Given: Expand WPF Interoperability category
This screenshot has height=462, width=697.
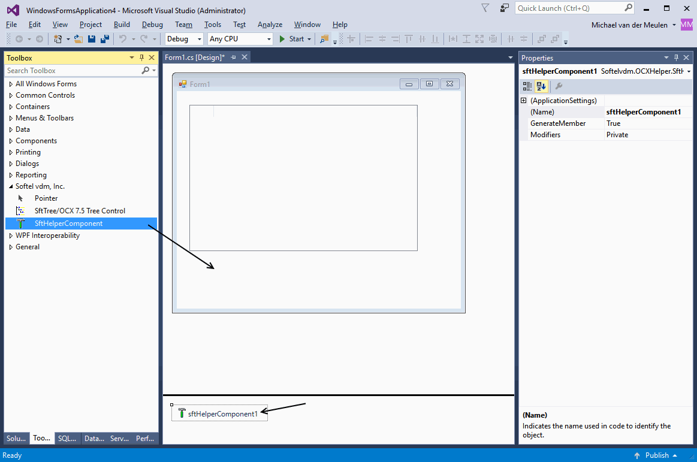Looking at the screenshot, I should tap(11, 236).
